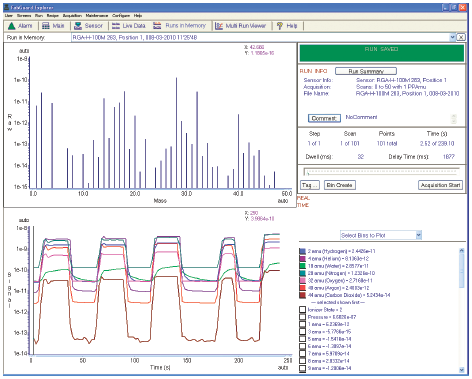Click the '1 of 1' step value
This screenshot has width=472, height=379.
coord(314,144)
